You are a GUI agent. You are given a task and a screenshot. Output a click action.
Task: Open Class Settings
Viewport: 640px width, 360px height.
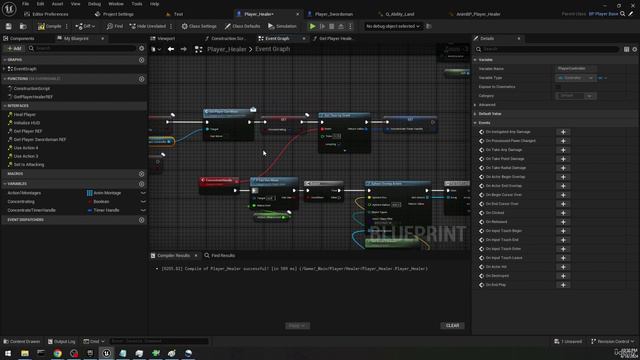[199, 26]
